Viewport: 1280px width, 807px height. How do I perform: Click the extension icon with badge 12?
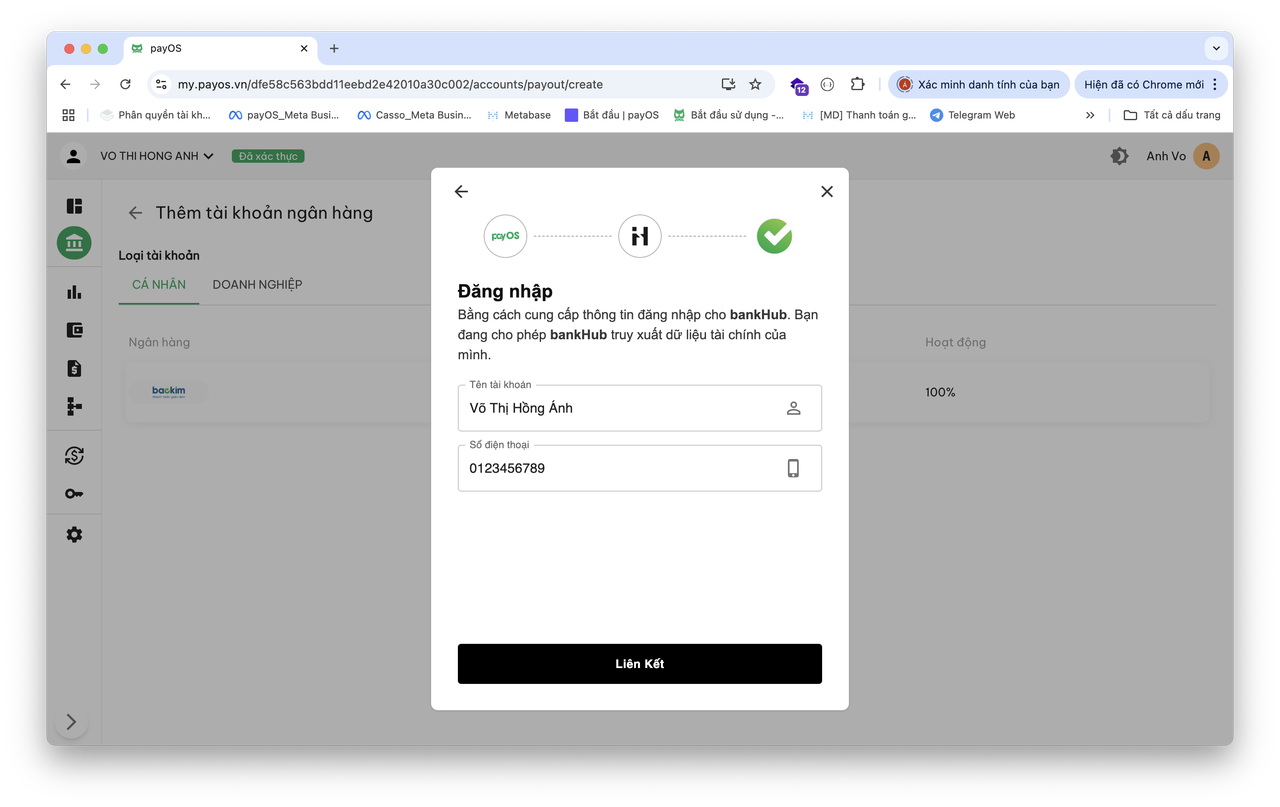point(798,86)
